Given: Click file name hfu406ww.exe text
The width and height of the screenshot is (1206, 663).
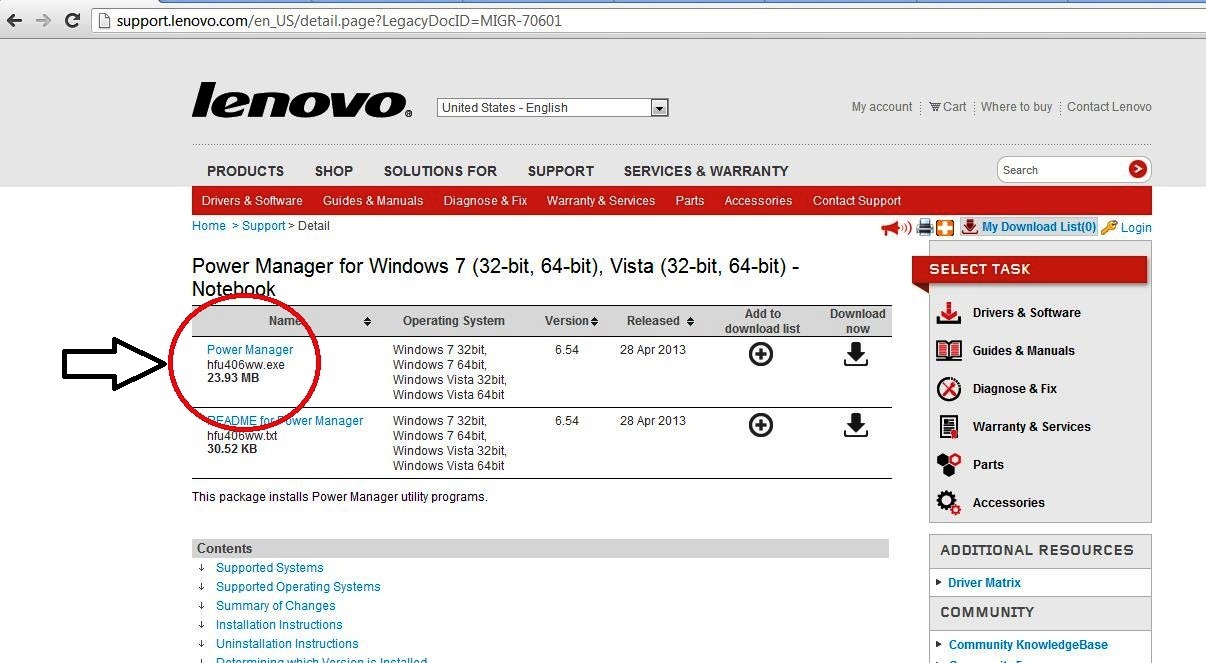Looking at the screenshot, I should [x=246, y=365].
